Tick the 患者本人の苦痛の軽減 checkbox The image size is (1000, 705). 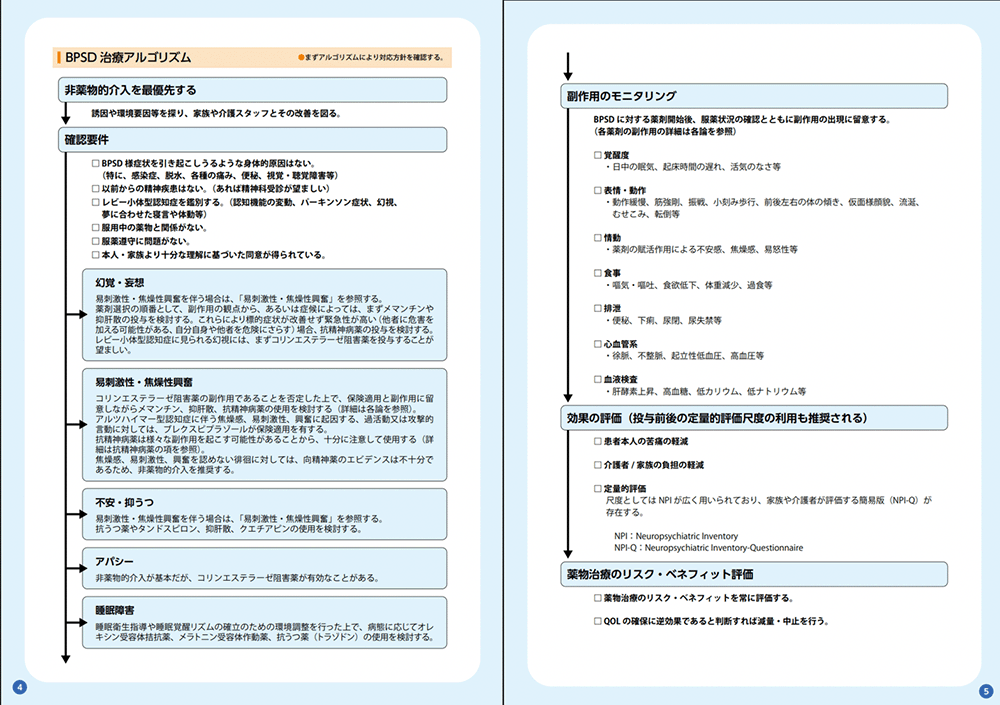tap(598, 441)
